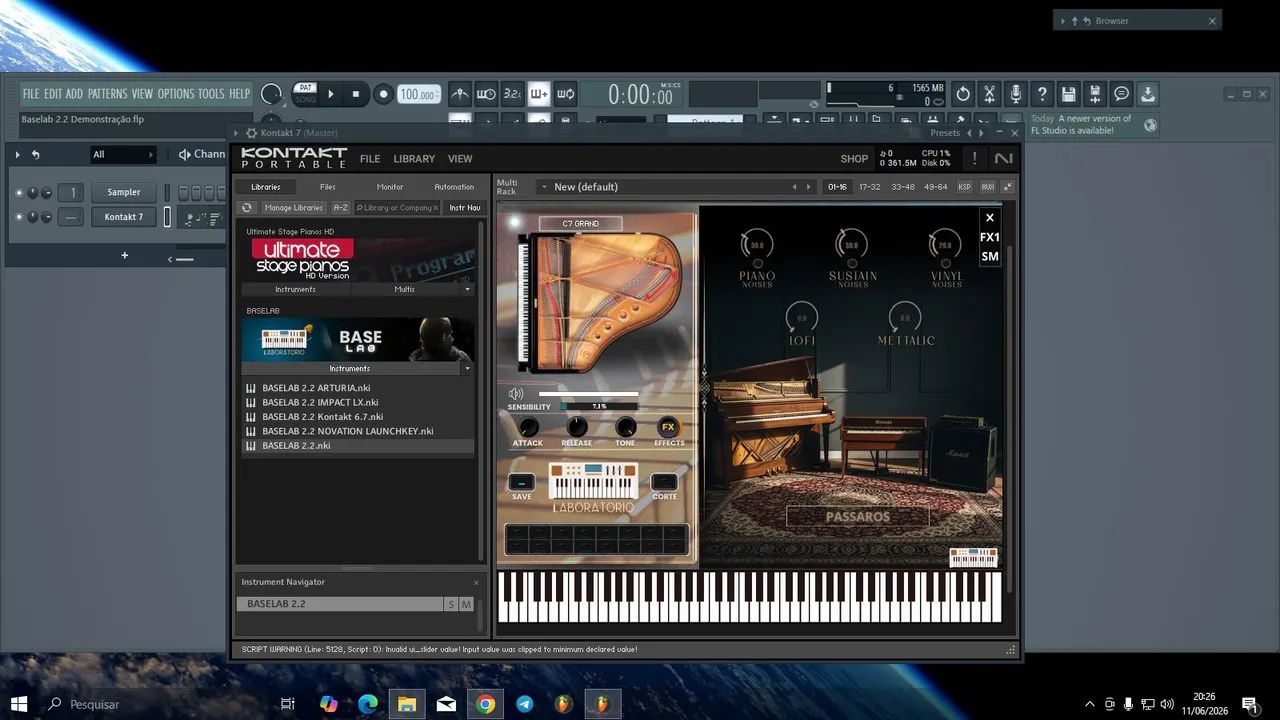
Task: Click the globe icon in the FL news panel
Action: coord(1150,125)
